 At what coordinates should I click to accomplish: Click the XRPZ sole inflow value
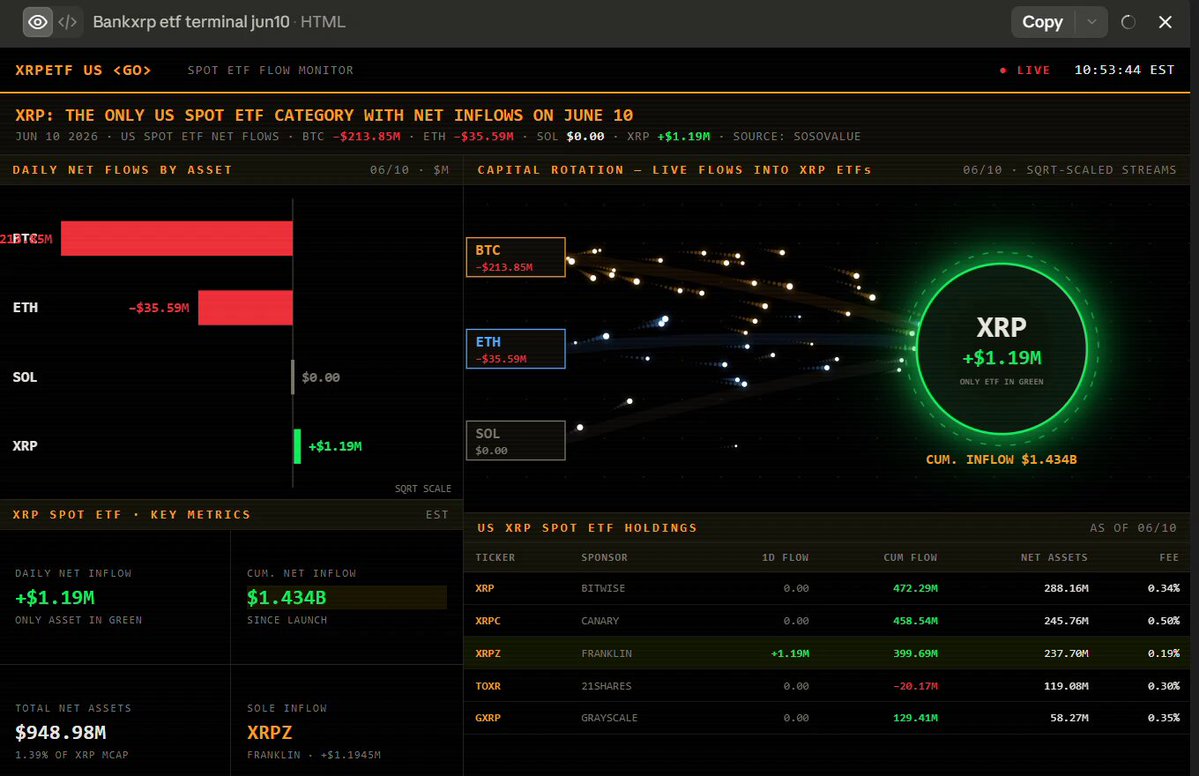point(269,732)
